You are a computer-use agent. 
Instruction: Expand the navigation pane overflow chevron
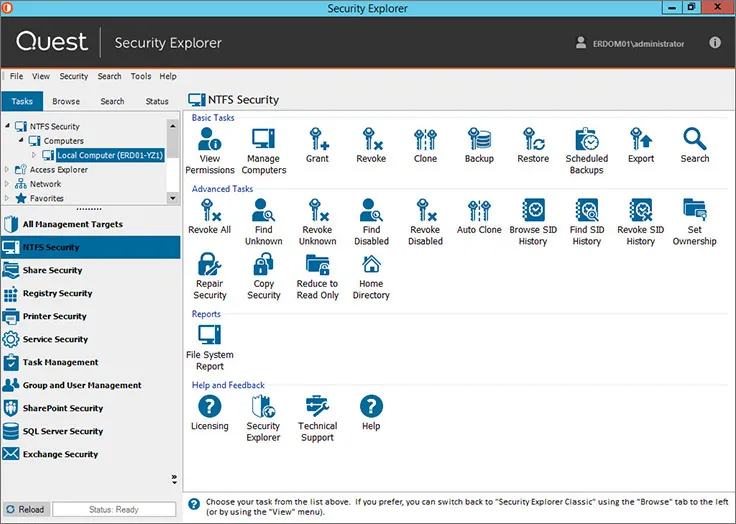tap(174, 479)
